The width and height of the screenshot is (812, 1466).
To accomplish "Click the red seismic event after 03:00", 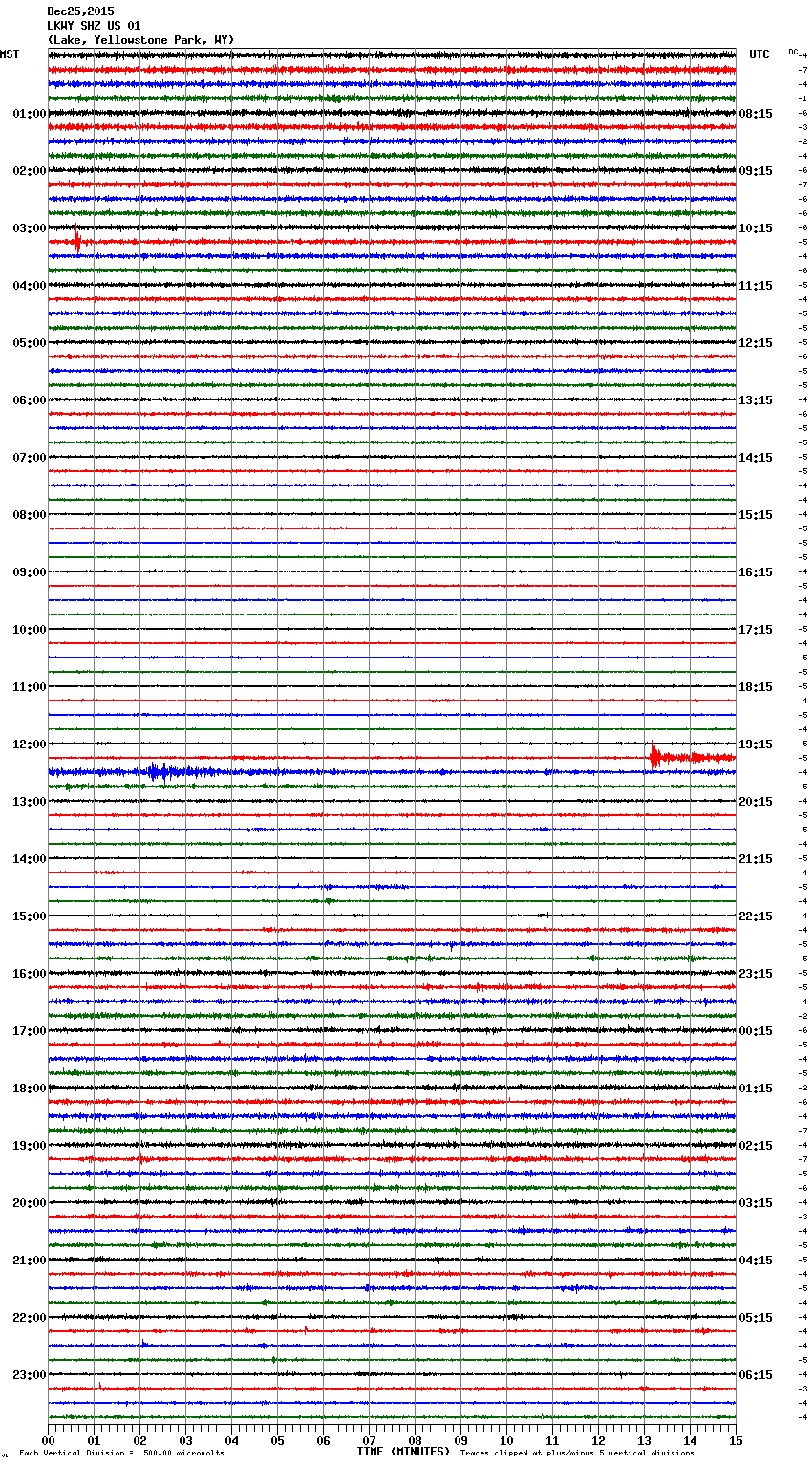I will 78,242.
